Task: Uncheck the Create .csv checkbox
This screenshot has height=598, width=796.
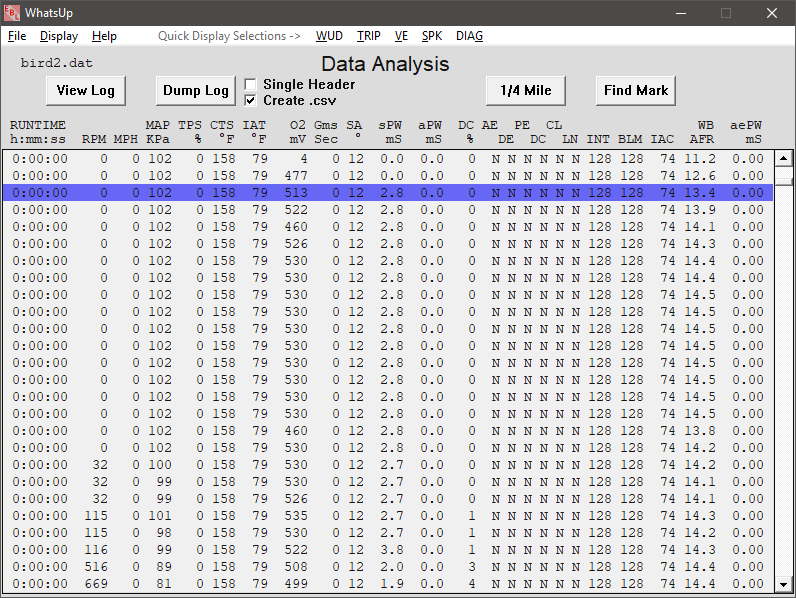Action: (x=251, y=100)
